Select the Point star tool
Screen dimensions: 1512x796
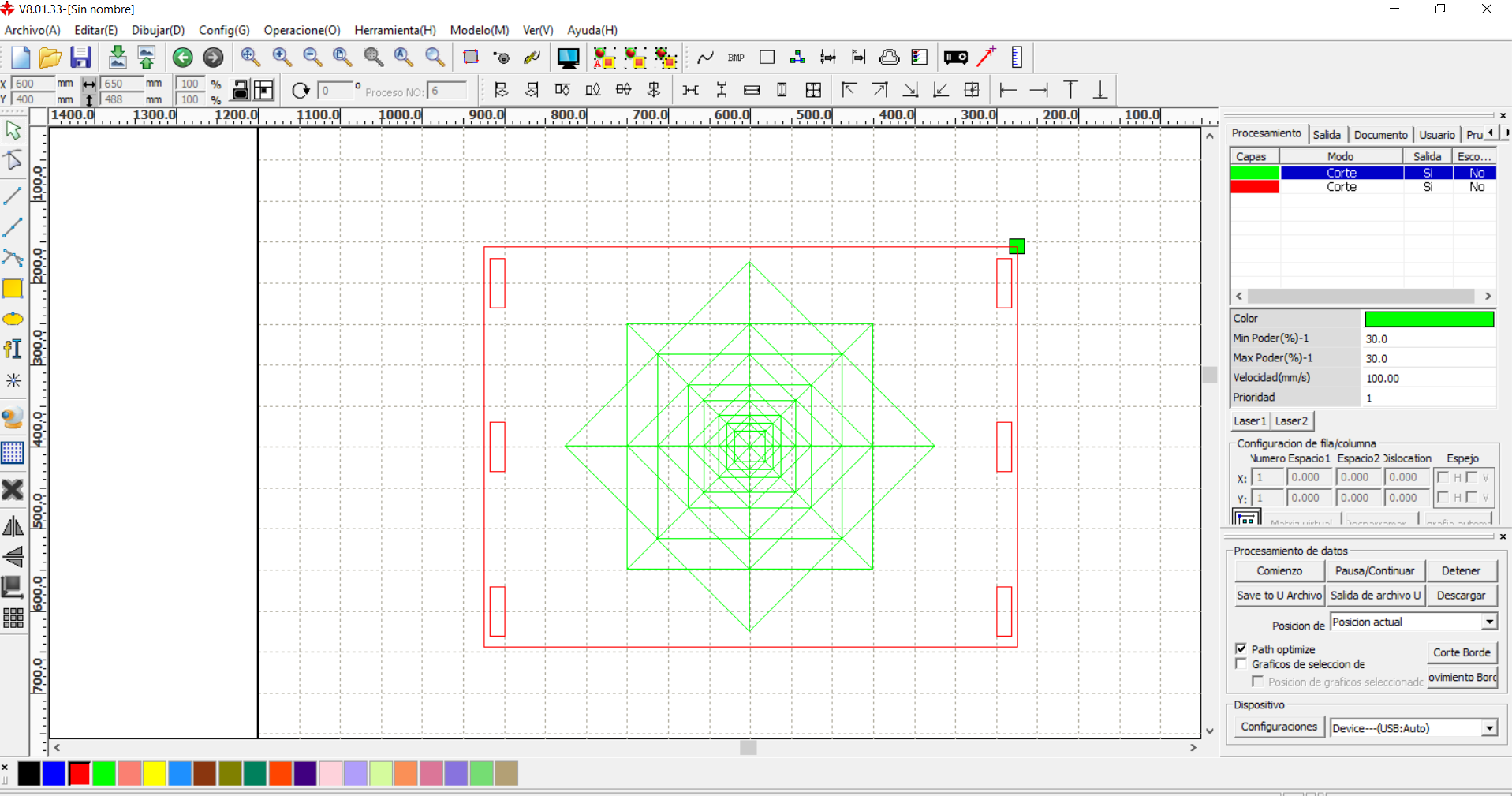pos(13,381)
